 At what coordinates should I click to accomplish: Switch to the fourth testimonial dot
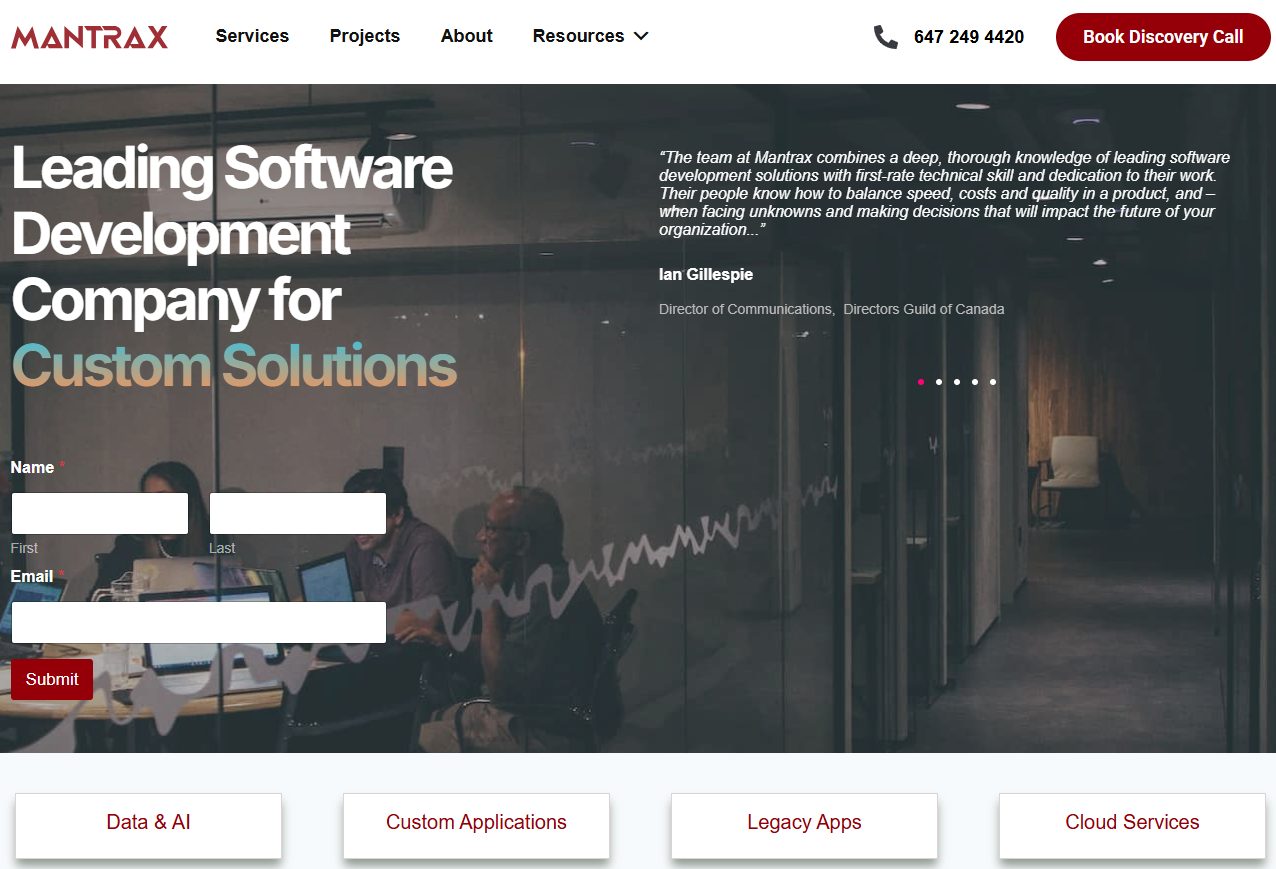point(975,382)
